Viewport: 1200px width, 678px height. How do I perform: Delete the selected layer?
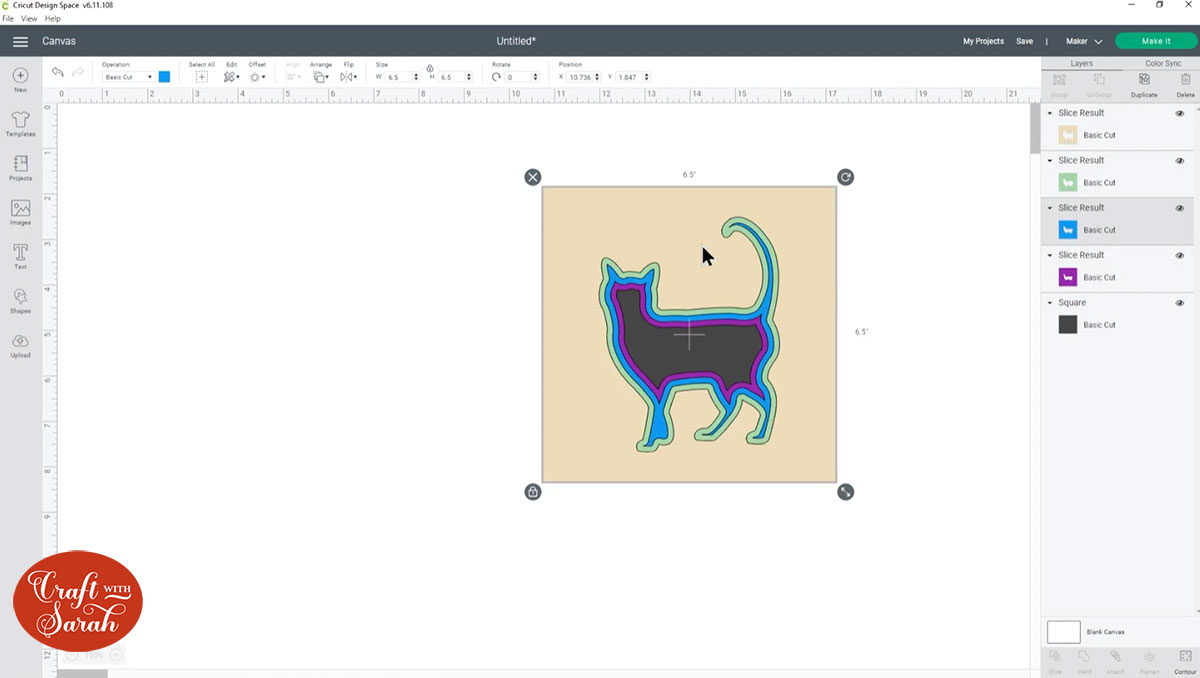pos(1185,84)
